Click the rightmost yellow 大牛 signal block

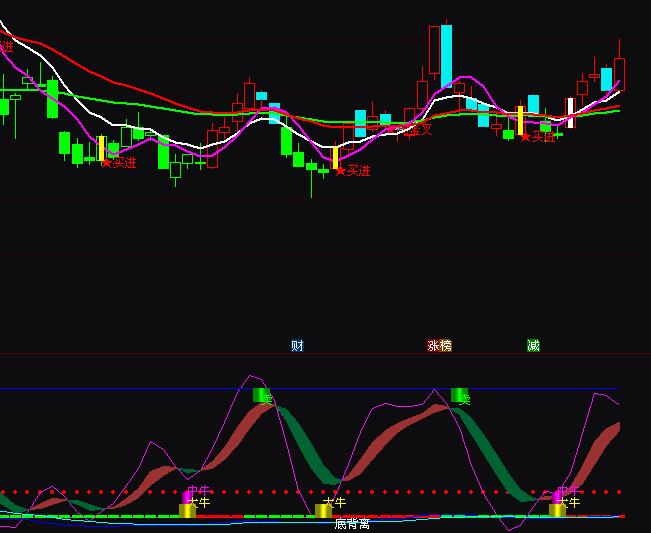pyautogui.click(x=557, y=510)
